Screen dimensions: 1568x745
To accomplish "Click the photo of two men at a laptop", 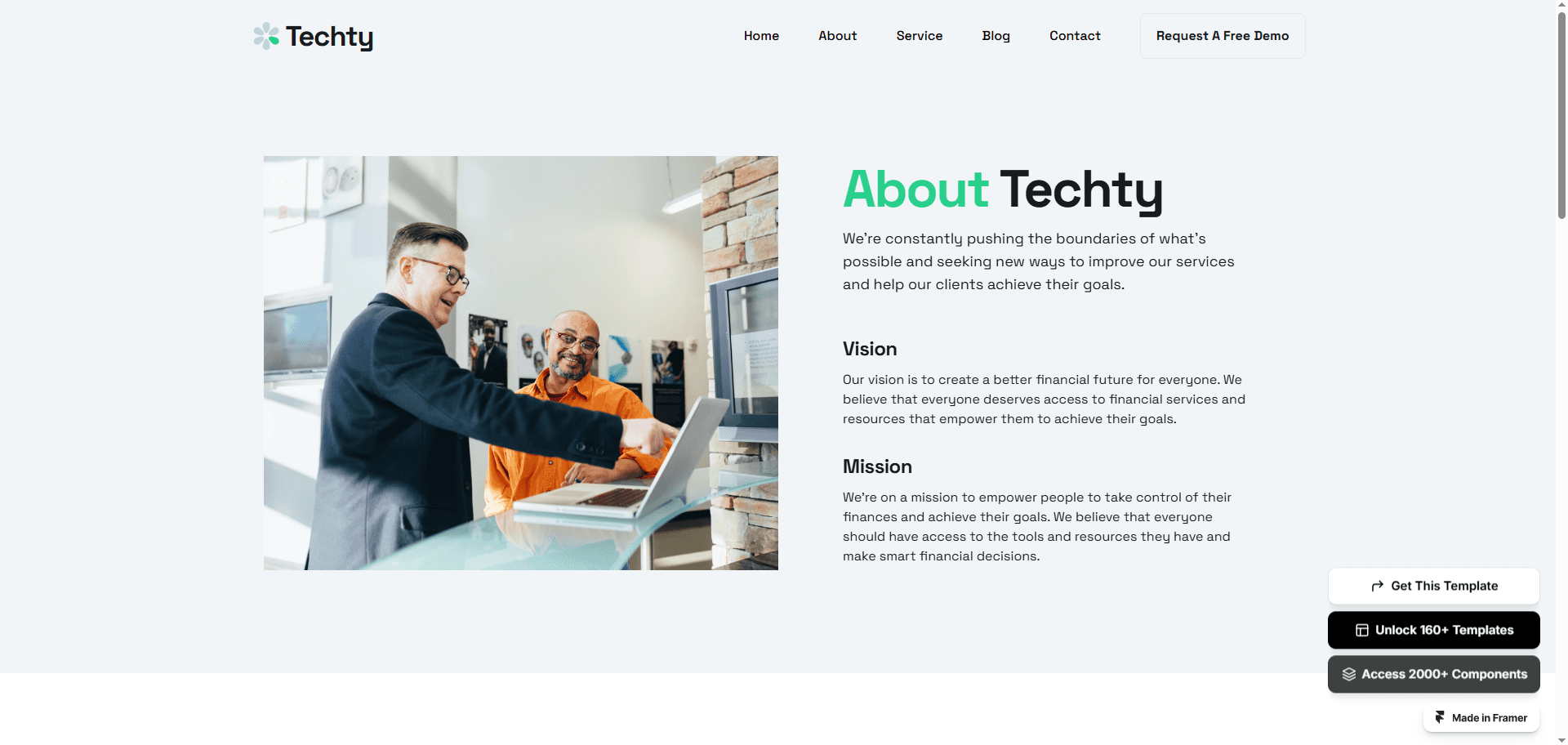I will pyautogui.click(x=521, y=363).
